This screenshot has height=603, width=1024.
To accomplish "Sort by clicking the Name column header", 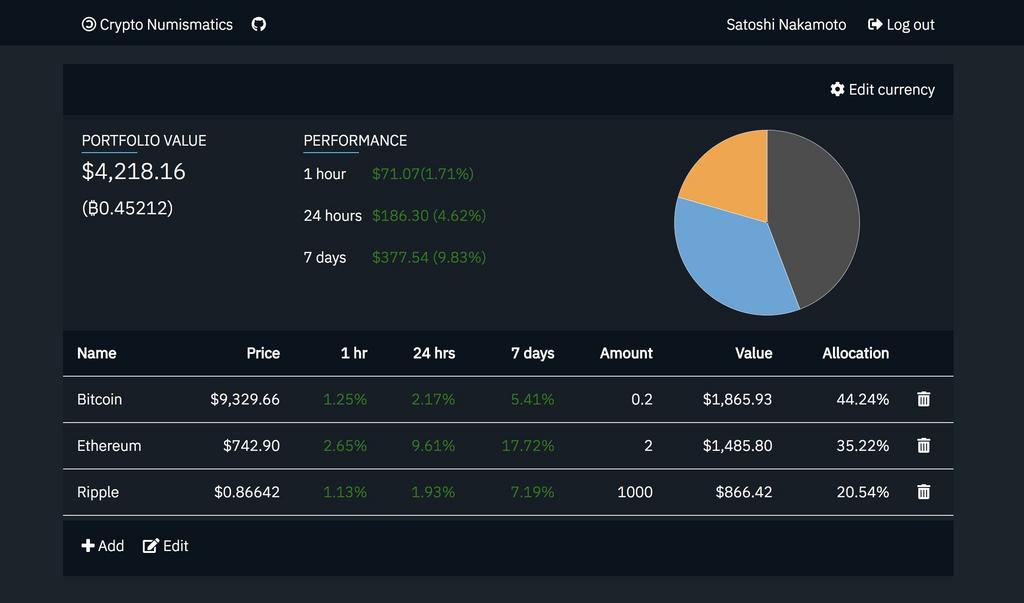I will (96, 353).
